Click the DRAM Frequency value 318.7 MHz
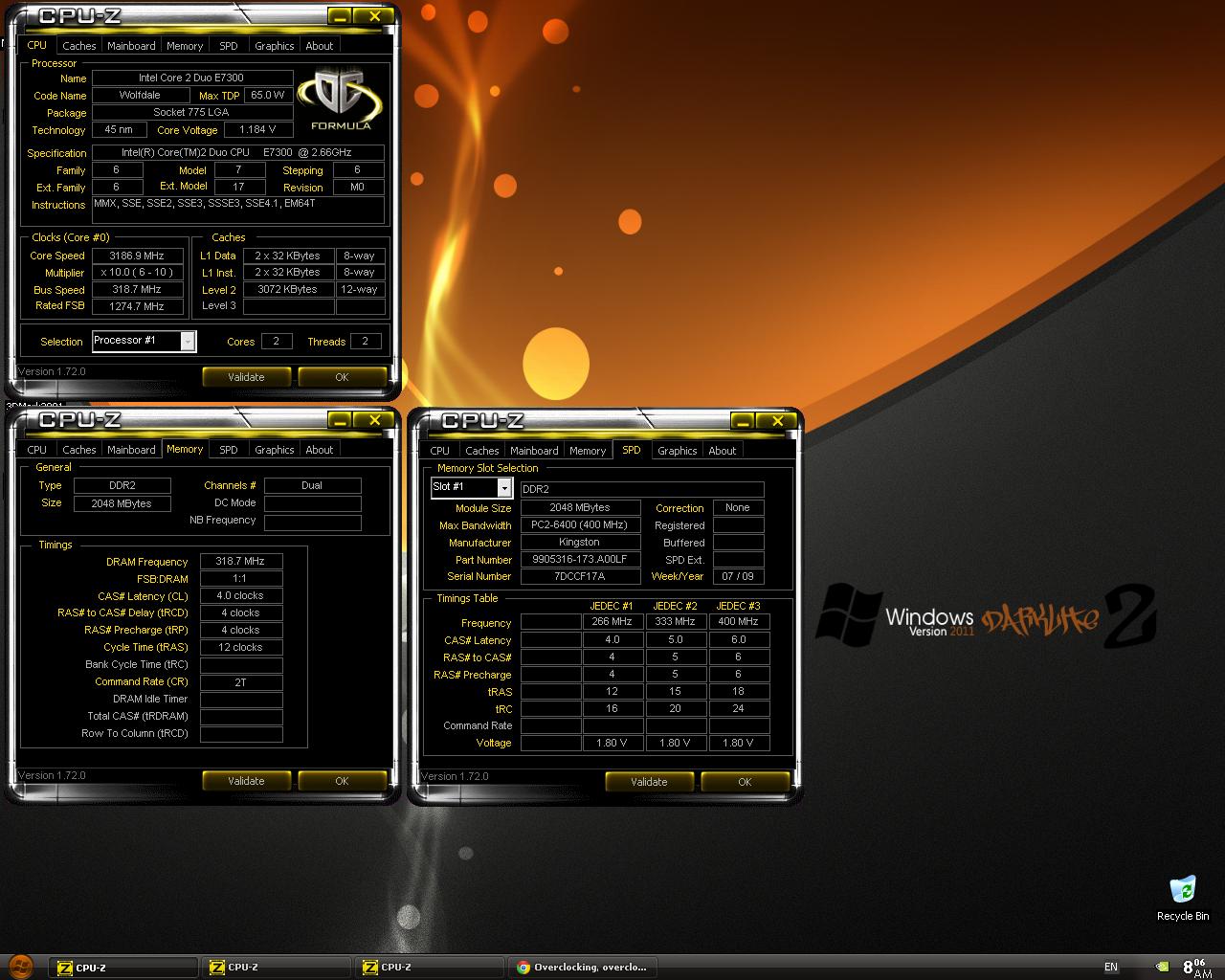The width and height of the screenshot is (1225, 980). [x=241, y=562]
